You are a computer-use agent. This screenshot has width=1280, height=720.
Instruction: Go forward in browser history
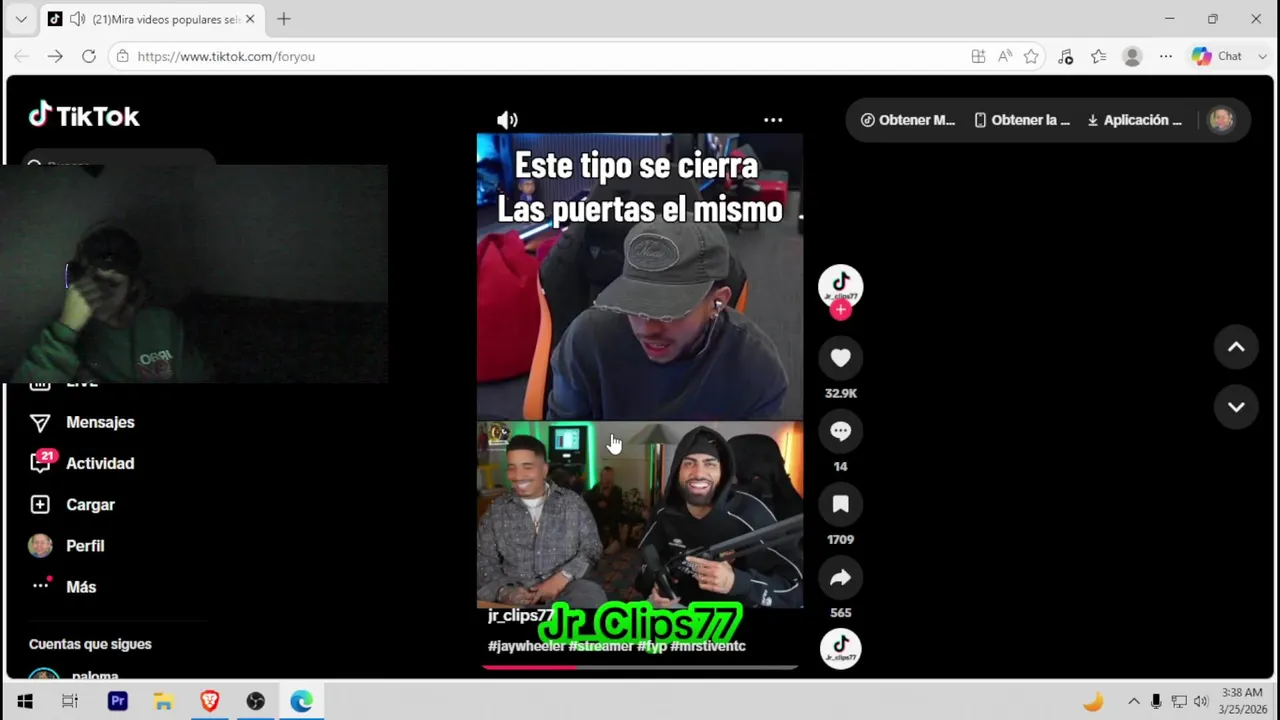(x=55, y=56)
